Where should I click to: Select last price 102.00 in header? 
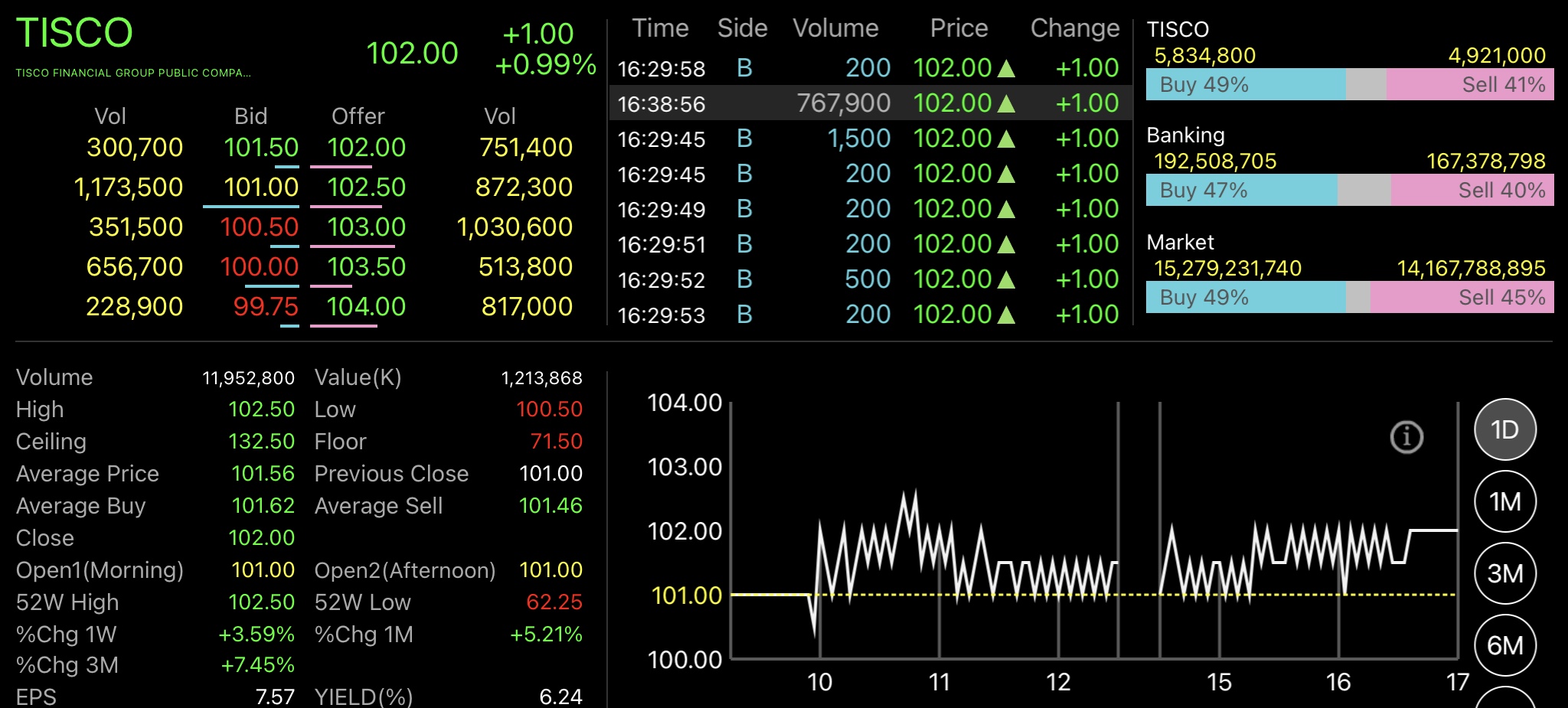pyautogui.click(x=412, y=53)
